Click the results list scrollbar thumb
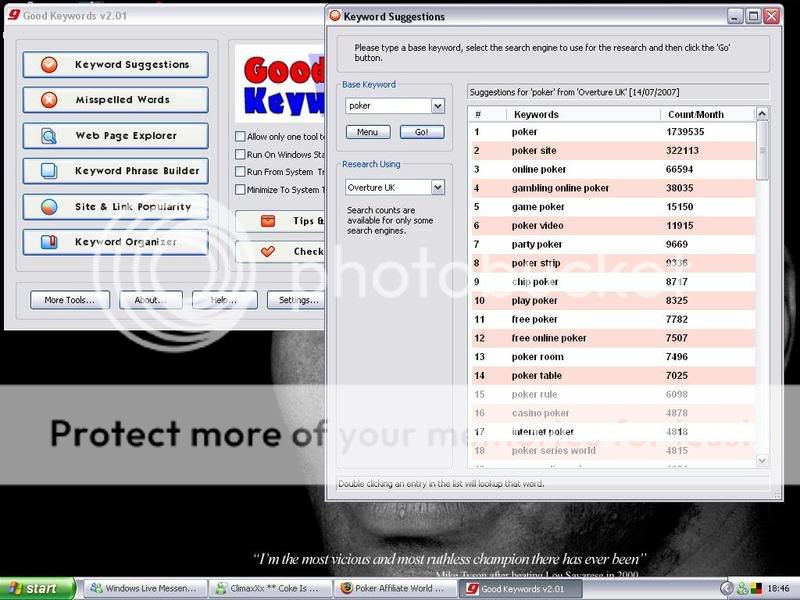Screen dimensions: 800x600 [x=762, y=151]
